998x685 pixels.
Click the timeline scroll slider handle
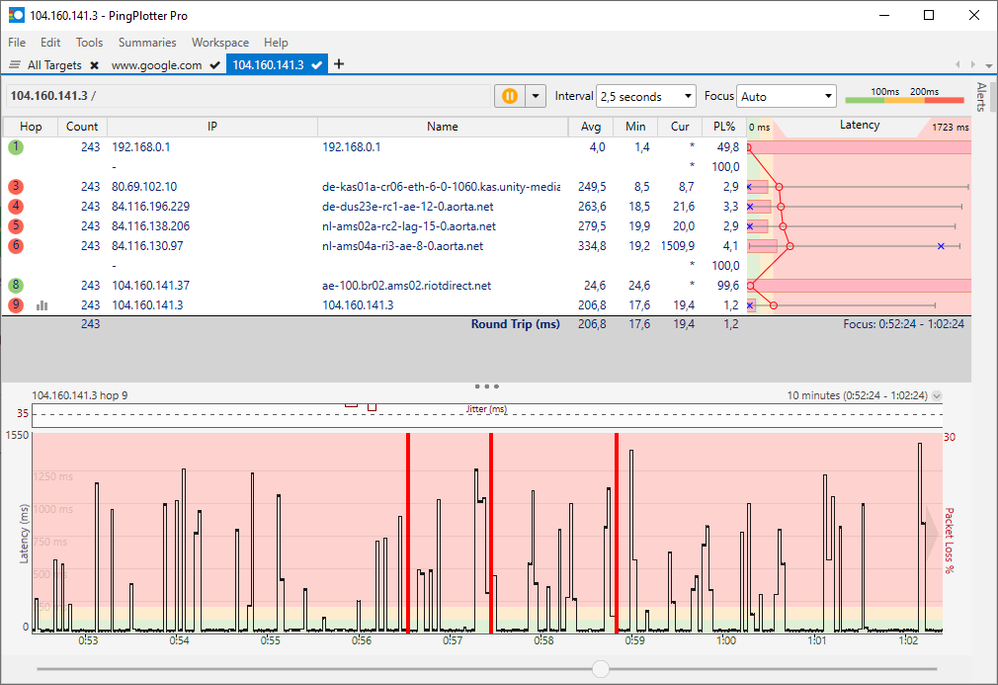(600, 668)
